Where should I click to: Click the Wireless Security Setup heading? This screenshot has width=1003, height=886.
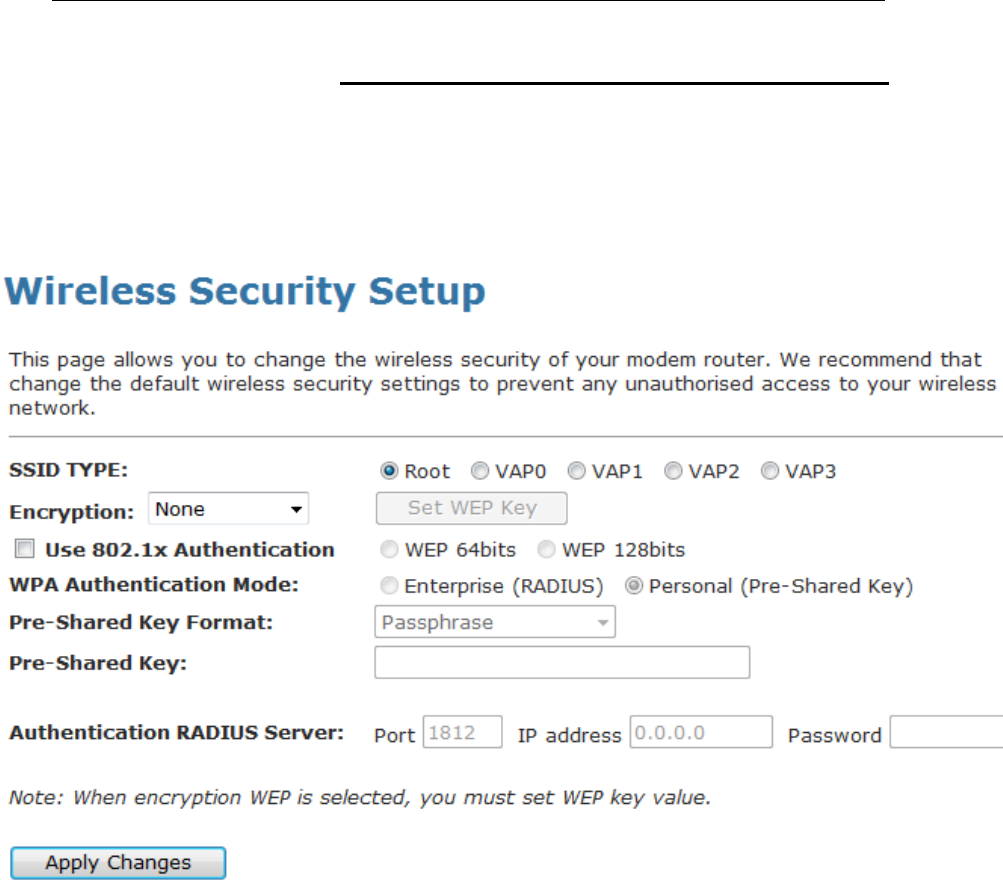click(x=246, y=294)
